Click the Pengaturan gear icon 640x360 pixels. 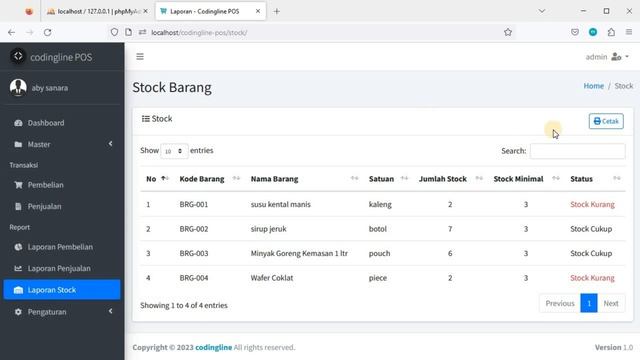[18, 312]
